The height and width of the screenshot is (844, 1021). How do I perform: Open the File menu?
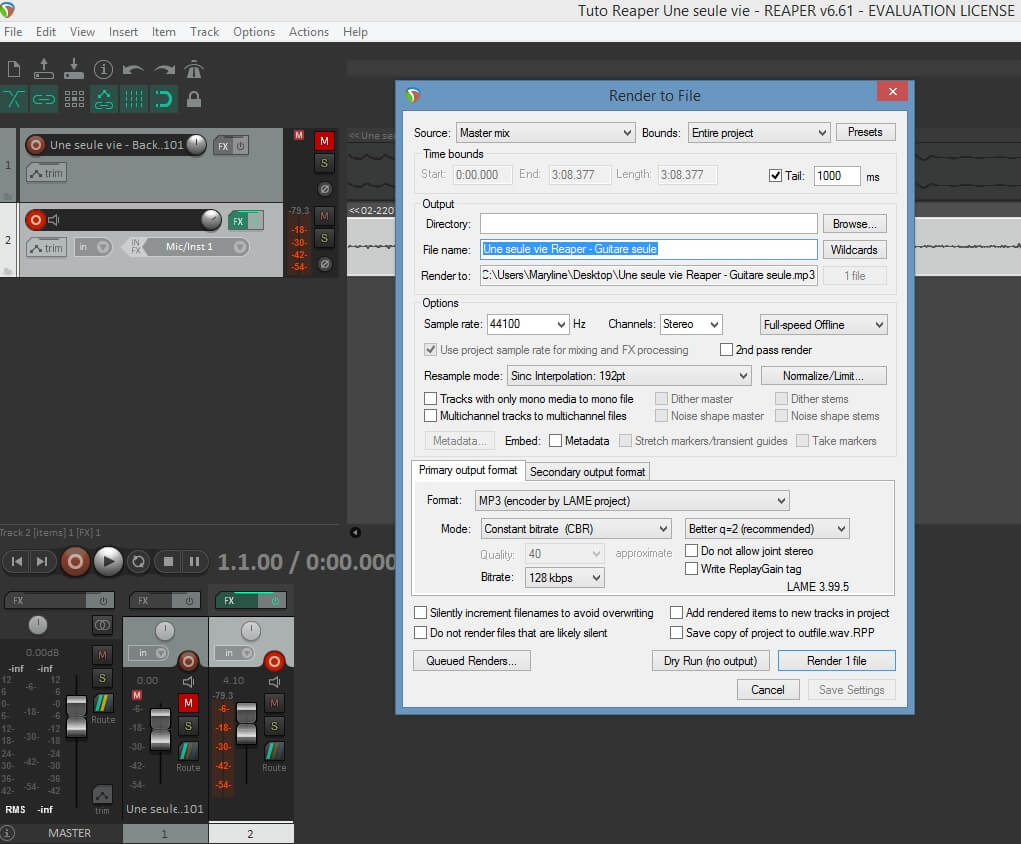[x=13, y=32]
